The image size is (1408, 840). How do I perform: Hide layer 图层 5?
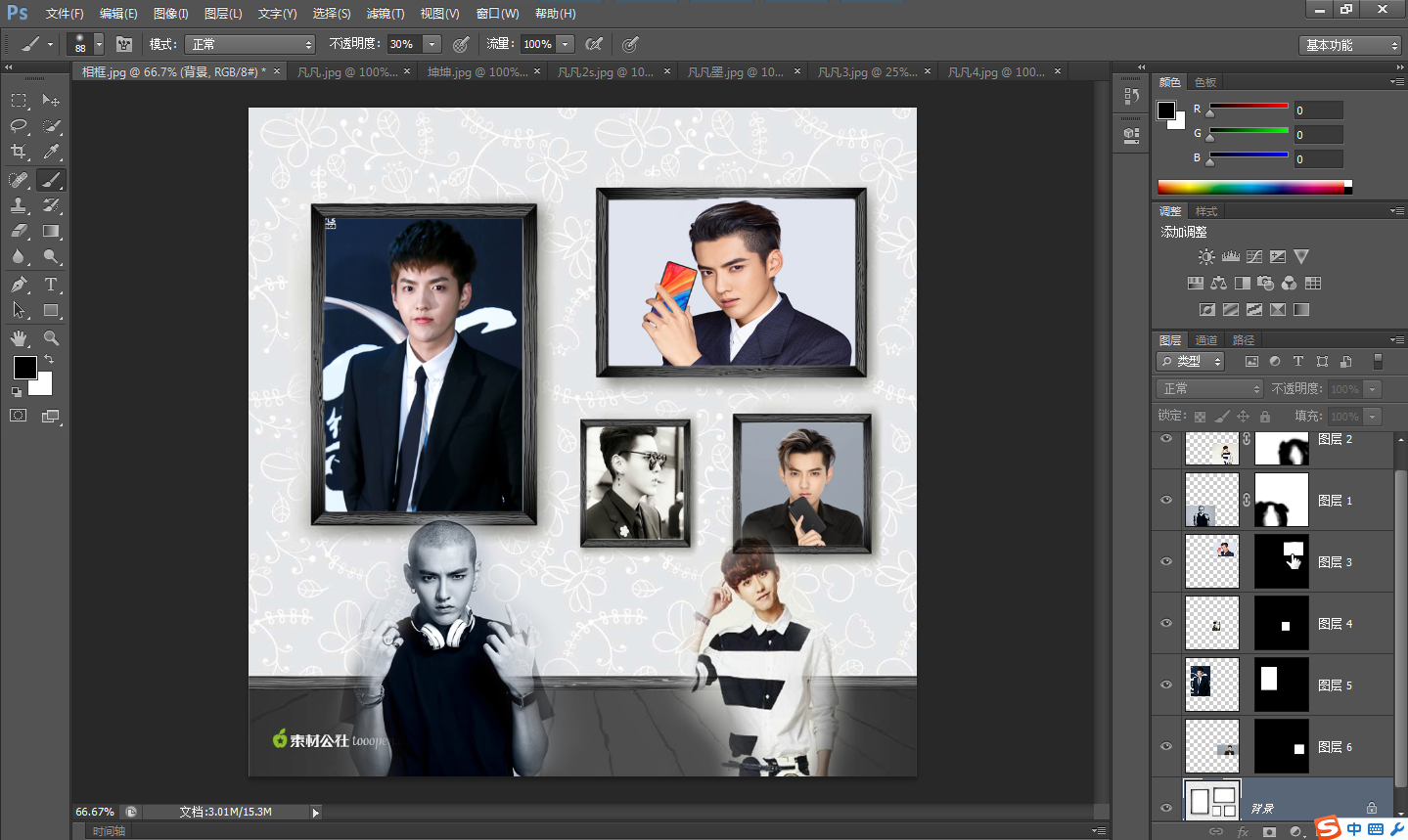tap(1166, 685)
